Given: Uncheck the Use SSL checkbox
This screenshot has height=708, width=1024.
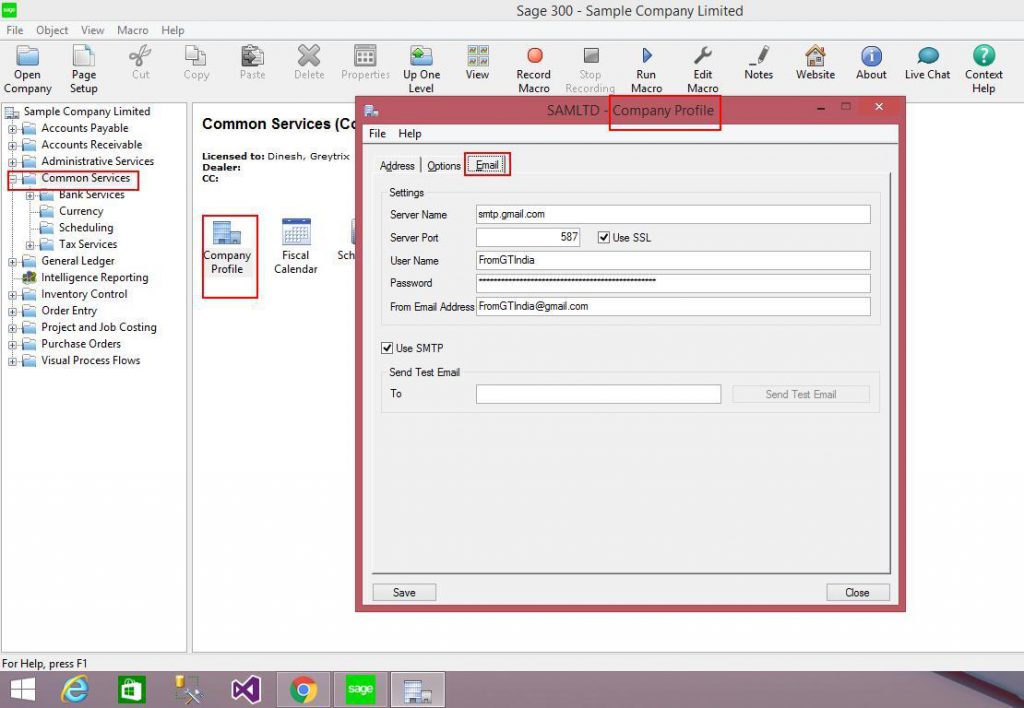Looking at the screenshot, I should pos(604,238).
